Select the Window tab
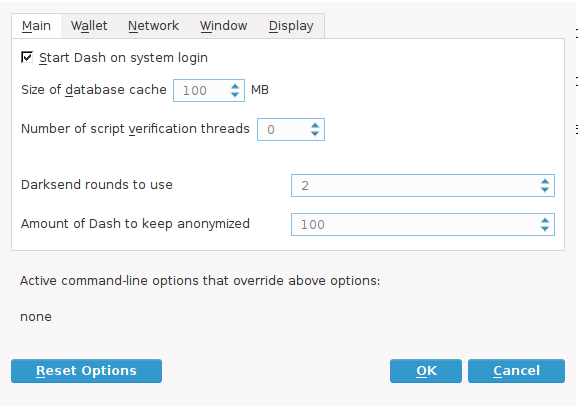Viewport: 578px width, 412px height. 223,26
